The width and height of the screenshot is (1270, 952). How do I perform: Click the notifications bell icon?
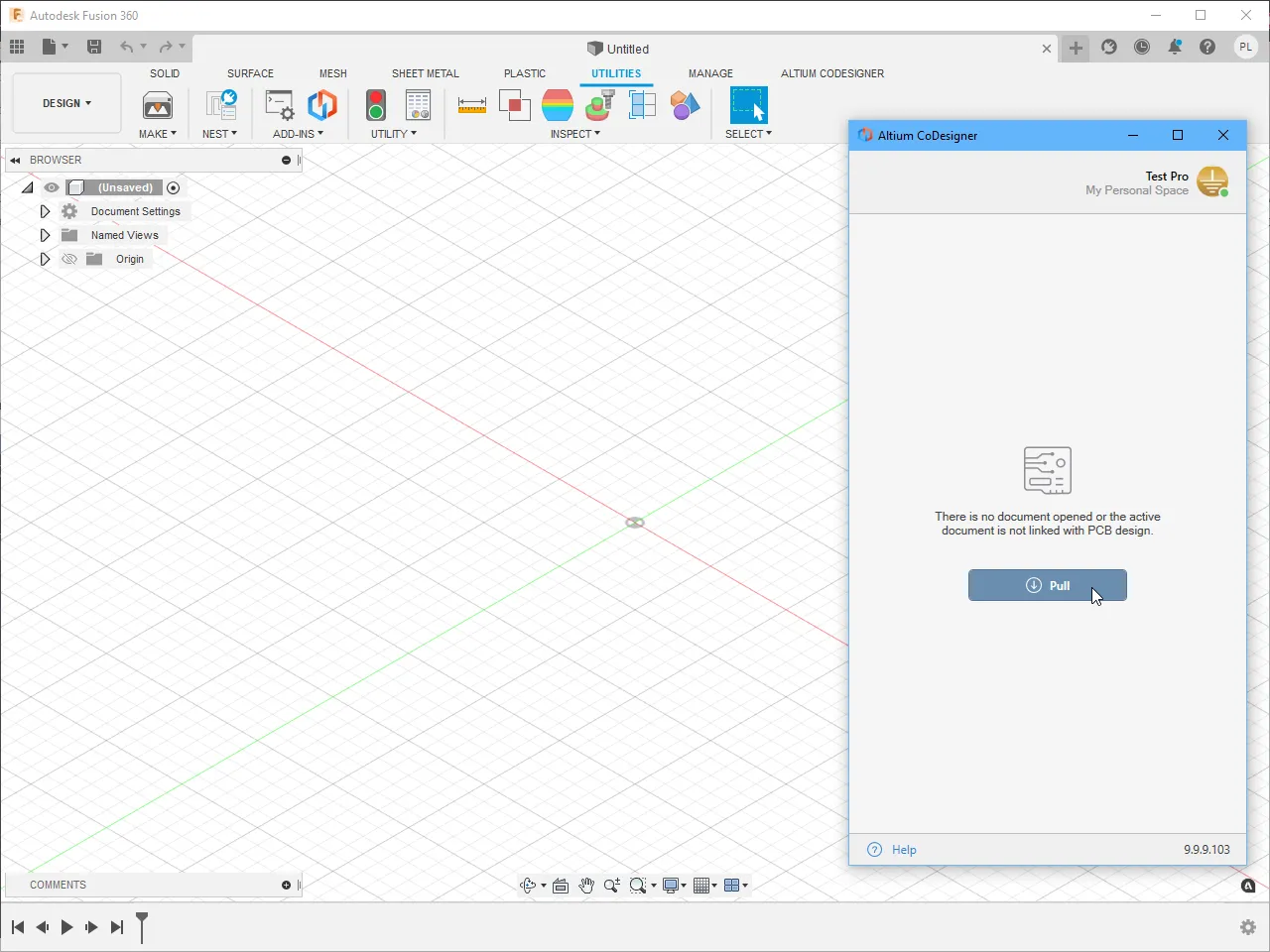click(x=1175, y=47)
